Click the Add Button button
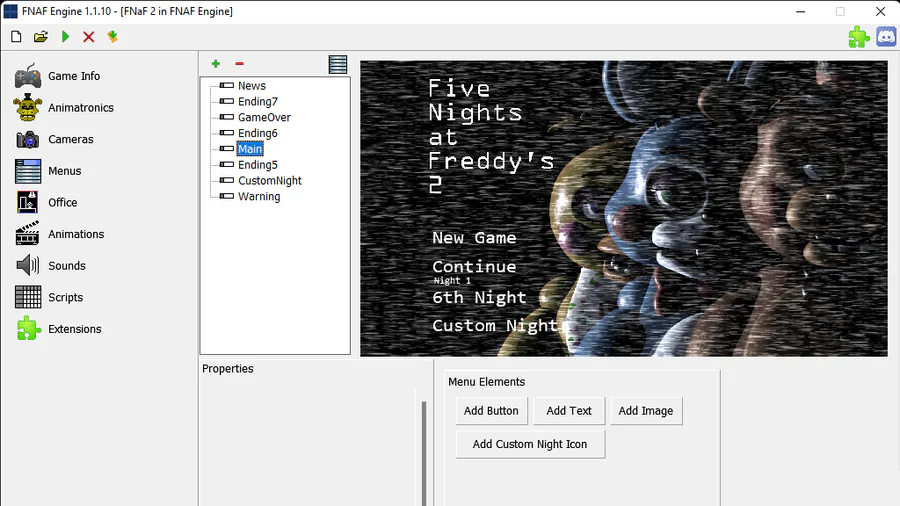This screenshot has height=506, width=900. point(491,411)
